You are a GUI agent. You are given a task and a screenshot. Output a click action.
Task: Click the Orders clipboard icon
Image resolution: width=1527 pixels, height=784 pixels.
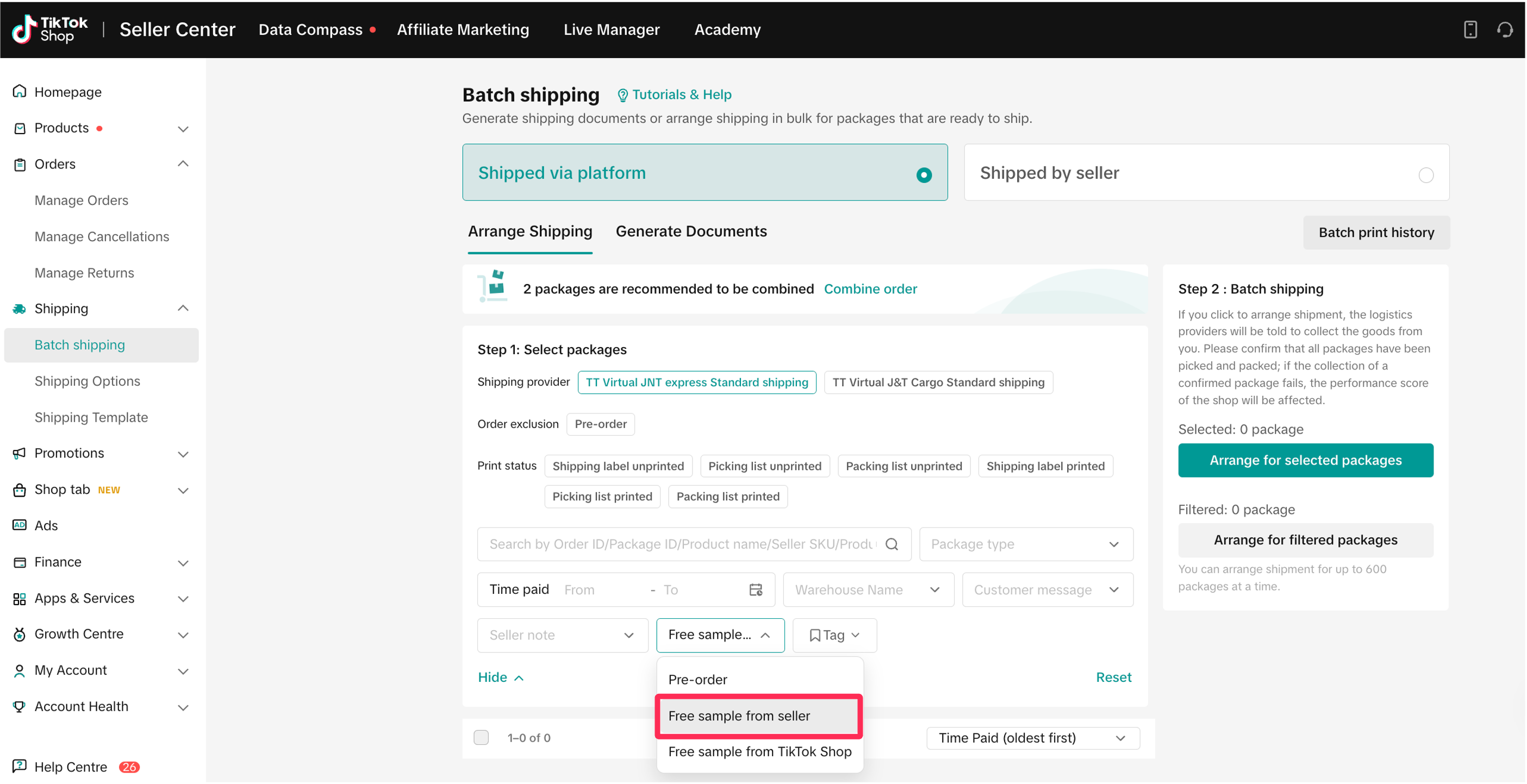[x=20, y=164]
